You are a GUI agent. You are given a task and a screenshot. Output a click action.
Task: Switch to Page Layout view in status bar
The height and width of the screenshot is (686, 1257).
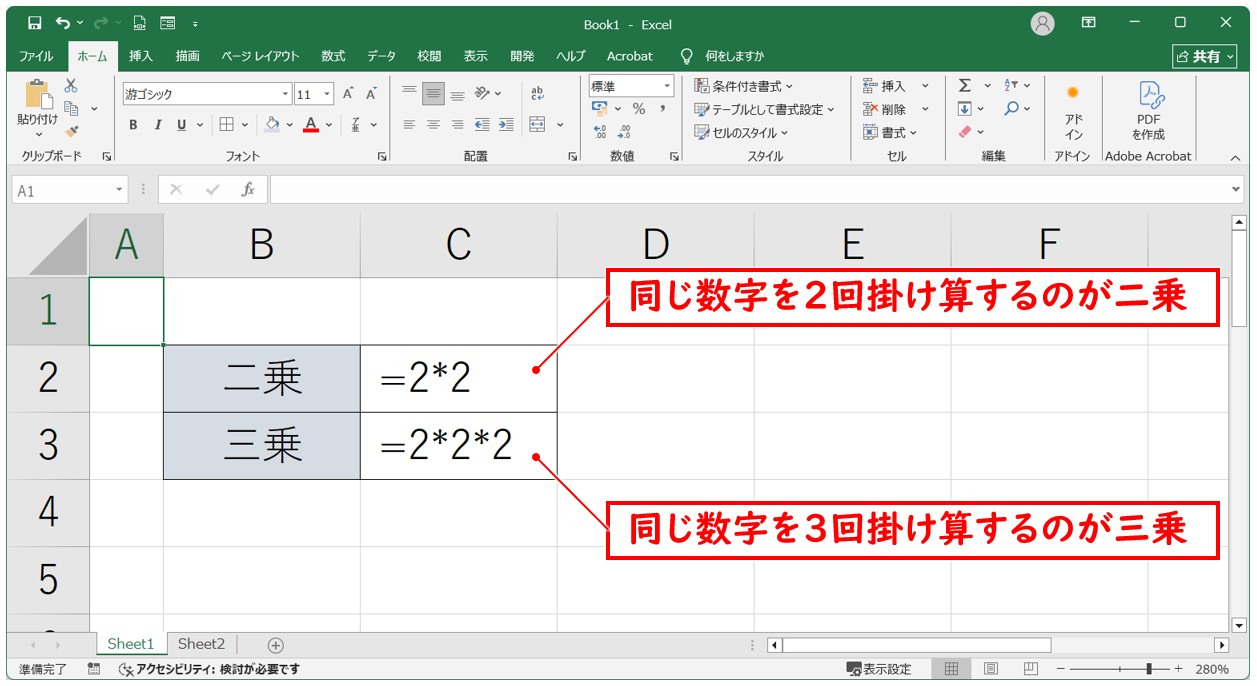pyautogui.click(x=990, y=669)
